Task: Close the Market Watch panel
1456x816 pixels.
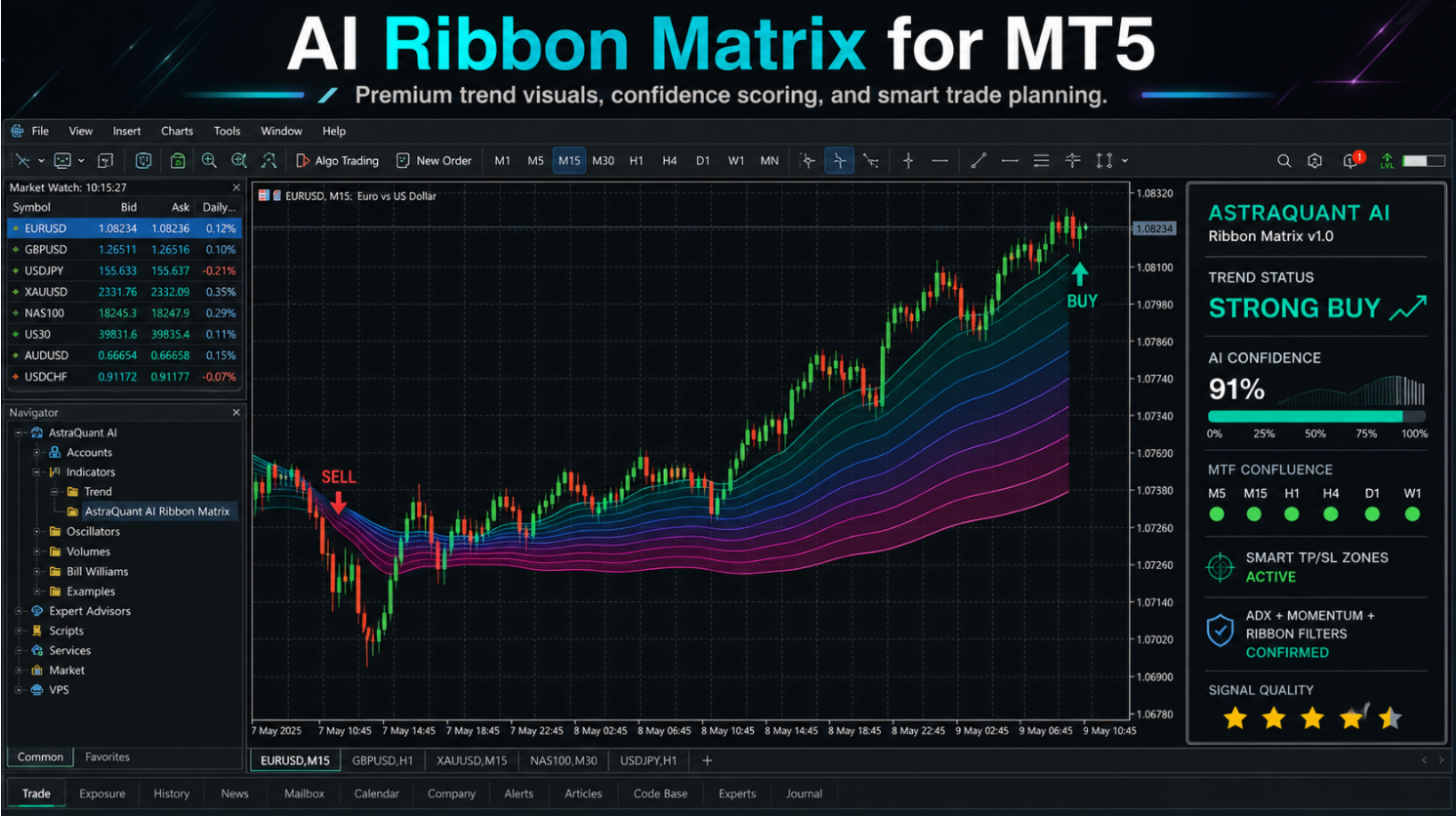Action: [x=235, y=187]
